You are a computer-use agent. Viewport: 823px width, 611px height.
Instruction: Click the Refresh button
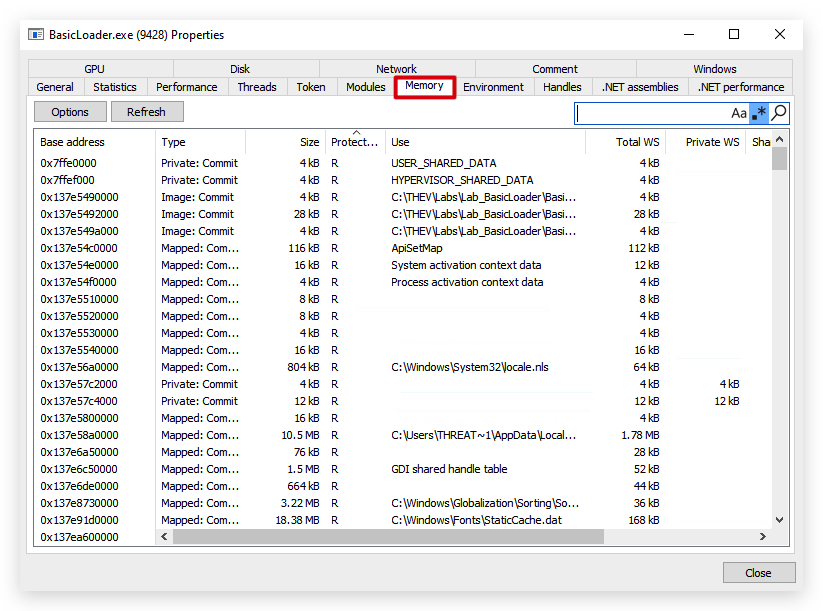(x=146, y=112)
